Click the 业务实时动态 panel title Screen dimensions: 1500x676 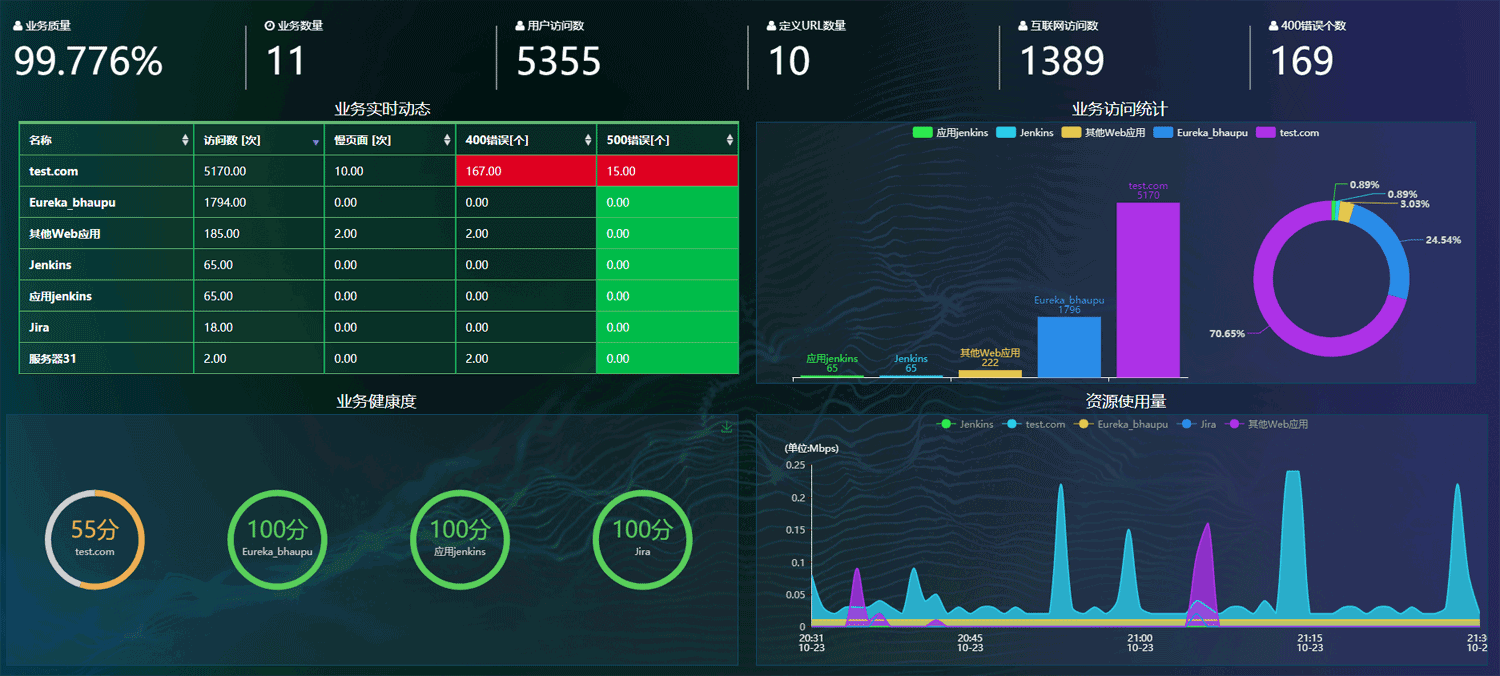[x=382, y=109]
